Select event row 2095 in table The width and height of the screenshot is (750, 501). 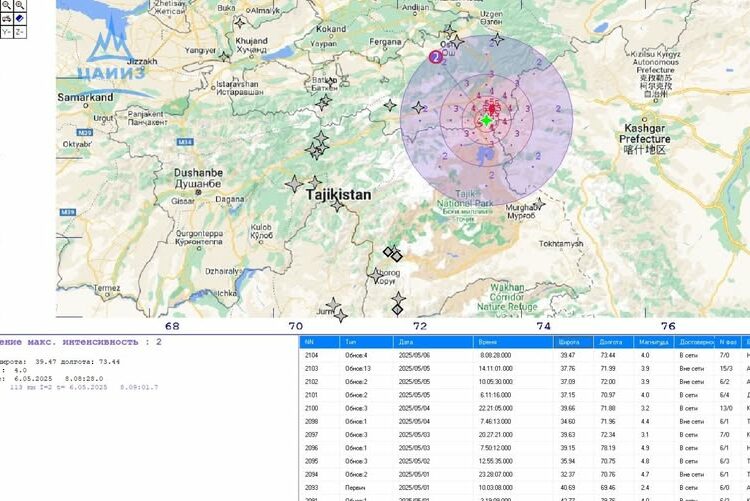(x=500, y=460)
